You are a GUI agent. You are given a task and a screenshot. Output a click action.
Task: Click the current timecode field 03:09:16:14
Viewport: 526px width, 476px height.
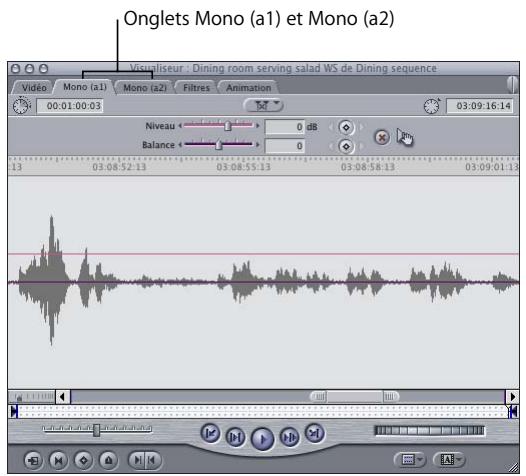pyautogui.click(x=479, y=106)
